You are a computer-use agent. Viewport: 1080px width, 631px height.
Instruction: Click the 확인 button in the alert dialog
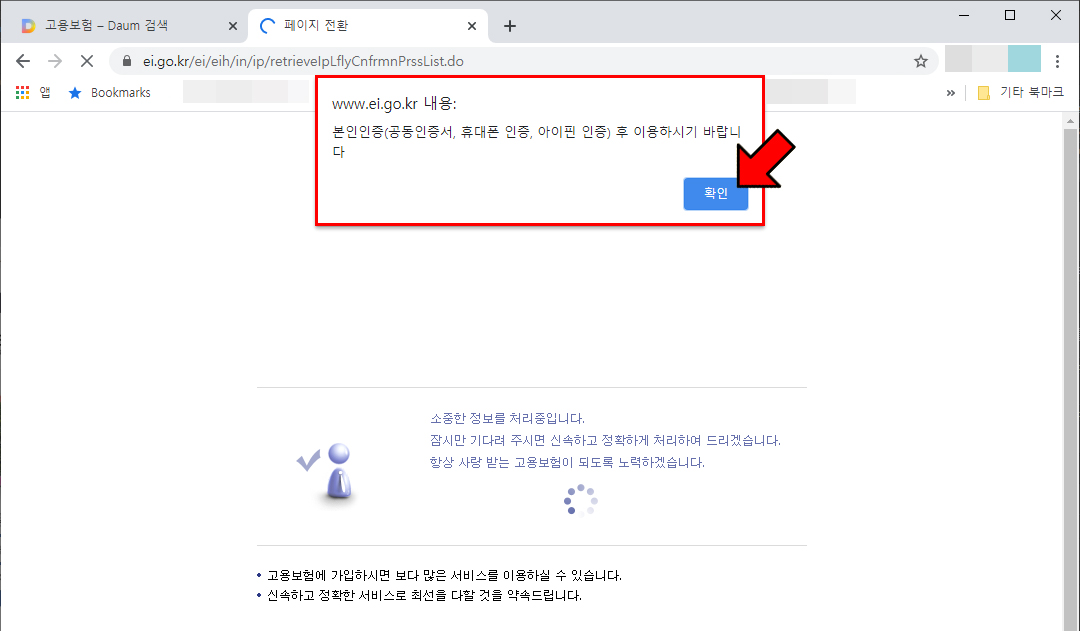point(716,194)
